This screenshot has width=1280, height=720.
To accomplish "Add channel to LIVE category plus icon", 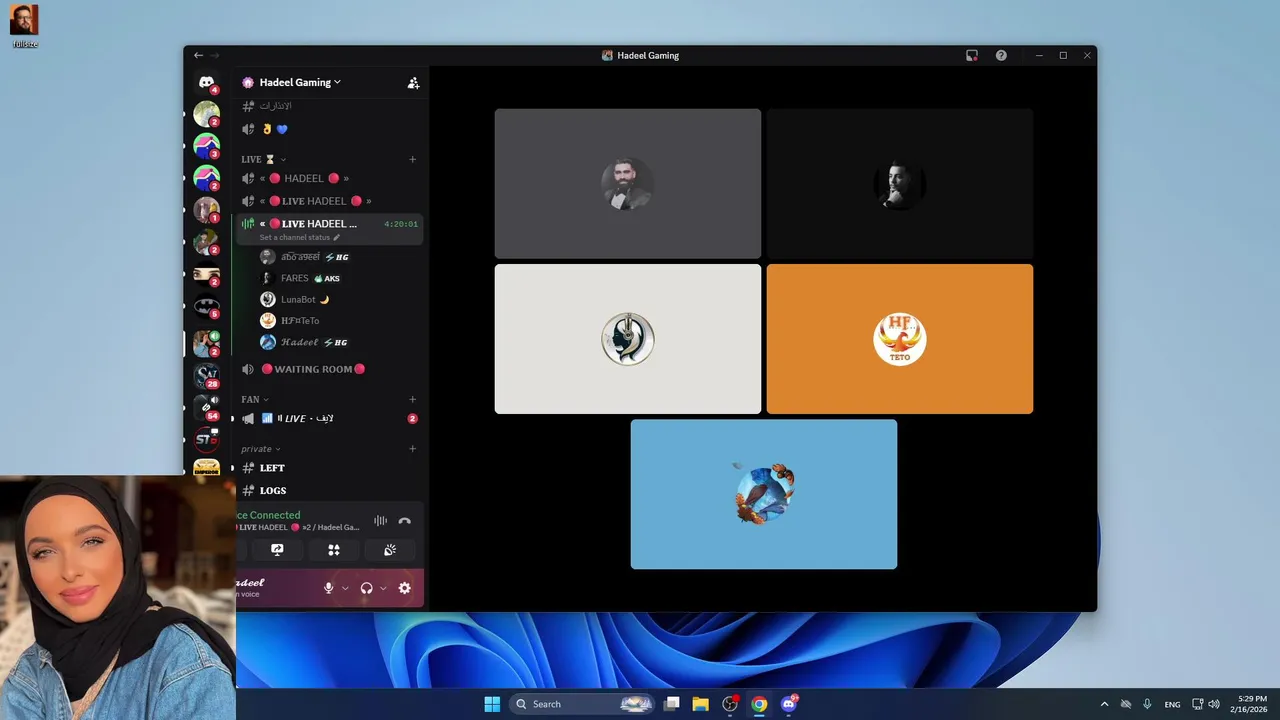I will tap(412, 159).
